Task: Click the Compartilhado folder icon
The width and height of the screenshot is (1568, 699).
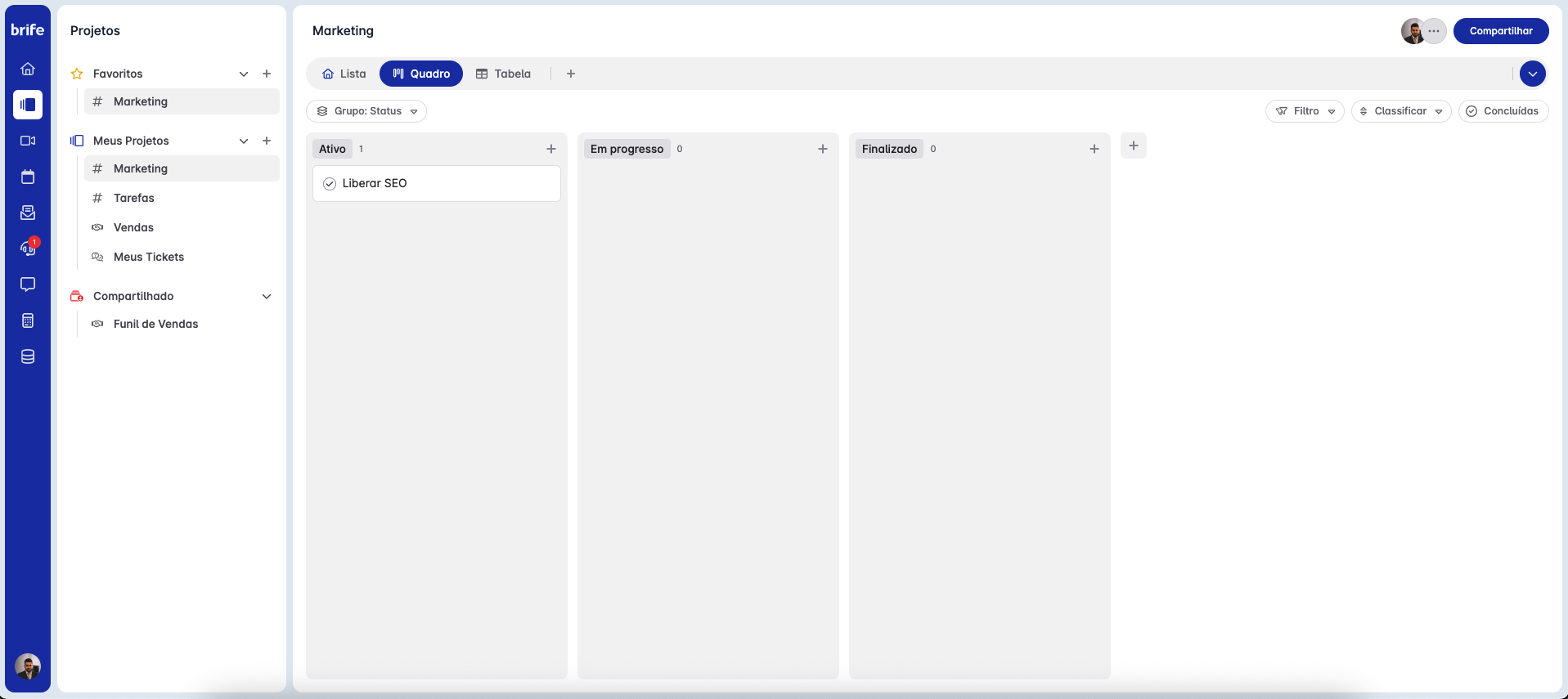Action: click(77, 296)
